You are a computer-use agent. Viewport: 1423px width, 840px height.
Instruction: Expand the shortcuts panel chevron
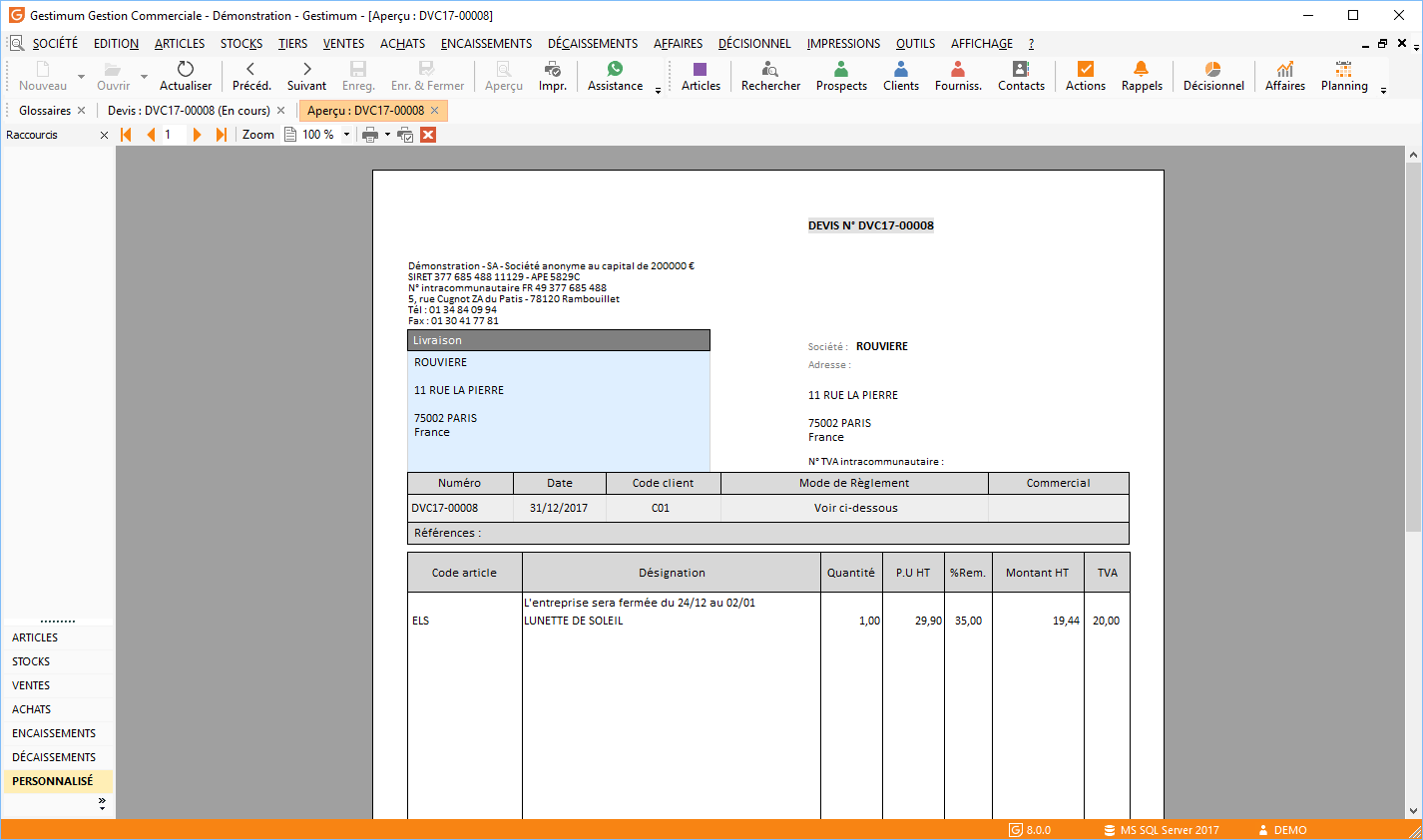(x=102, y=802)
